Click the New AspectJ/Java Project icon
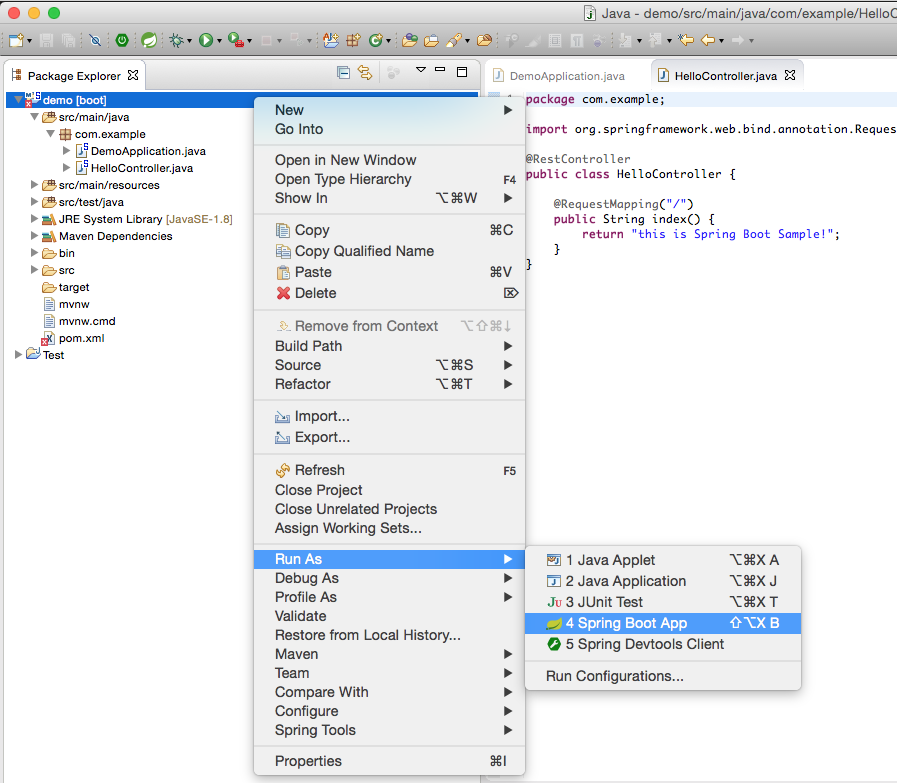The height and width of the screenshot is (783, 897). (x=331, y=40)
